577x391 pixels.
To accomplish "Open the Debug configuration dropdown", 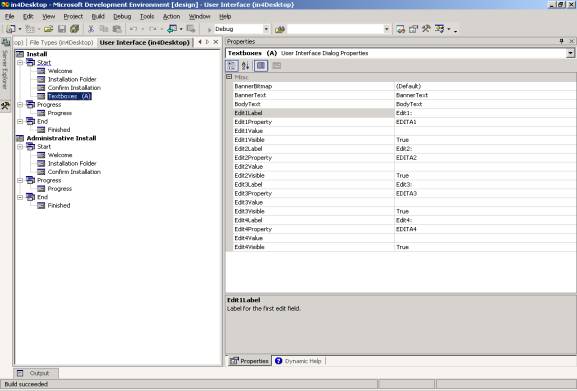I will pos(266,29).
